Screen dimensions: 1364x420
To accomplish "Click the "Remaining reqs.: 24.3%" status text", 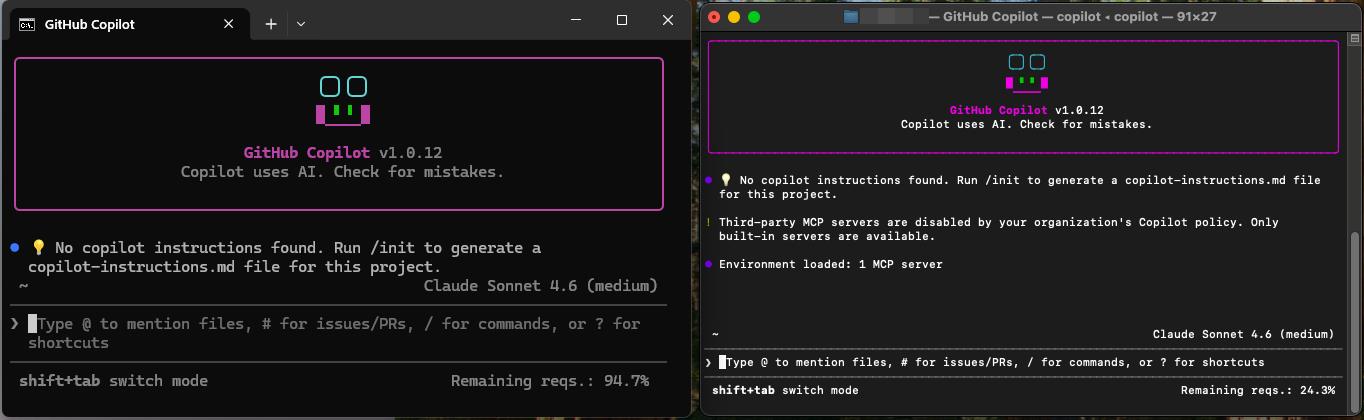I will click(x=1257, y=390).
